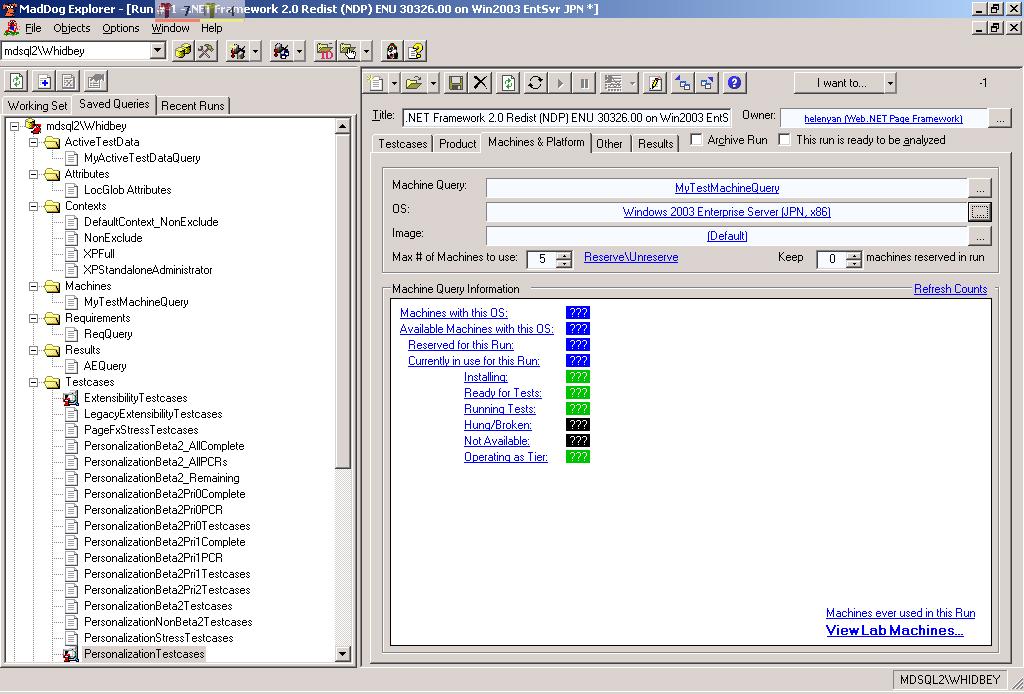The width and height of the screenshot is (1024, 694).
Task: Click the browse button beside Owner field
Action: coord(1000,118)
